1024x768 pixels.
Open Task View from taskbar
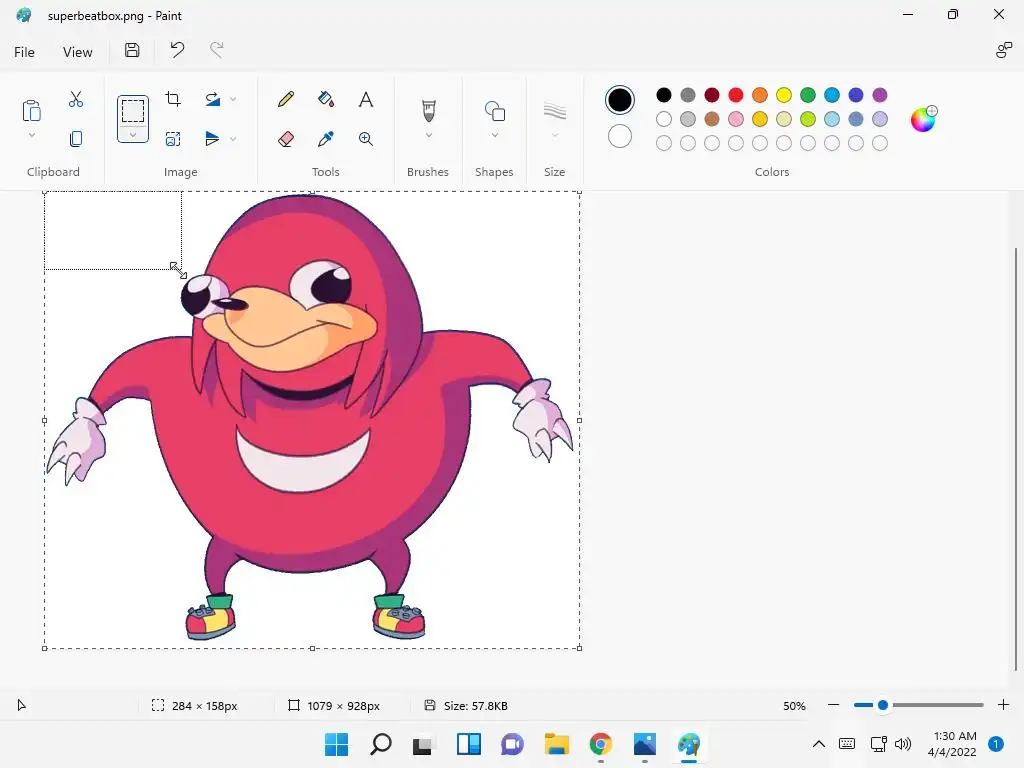click(x=423, y=744)
